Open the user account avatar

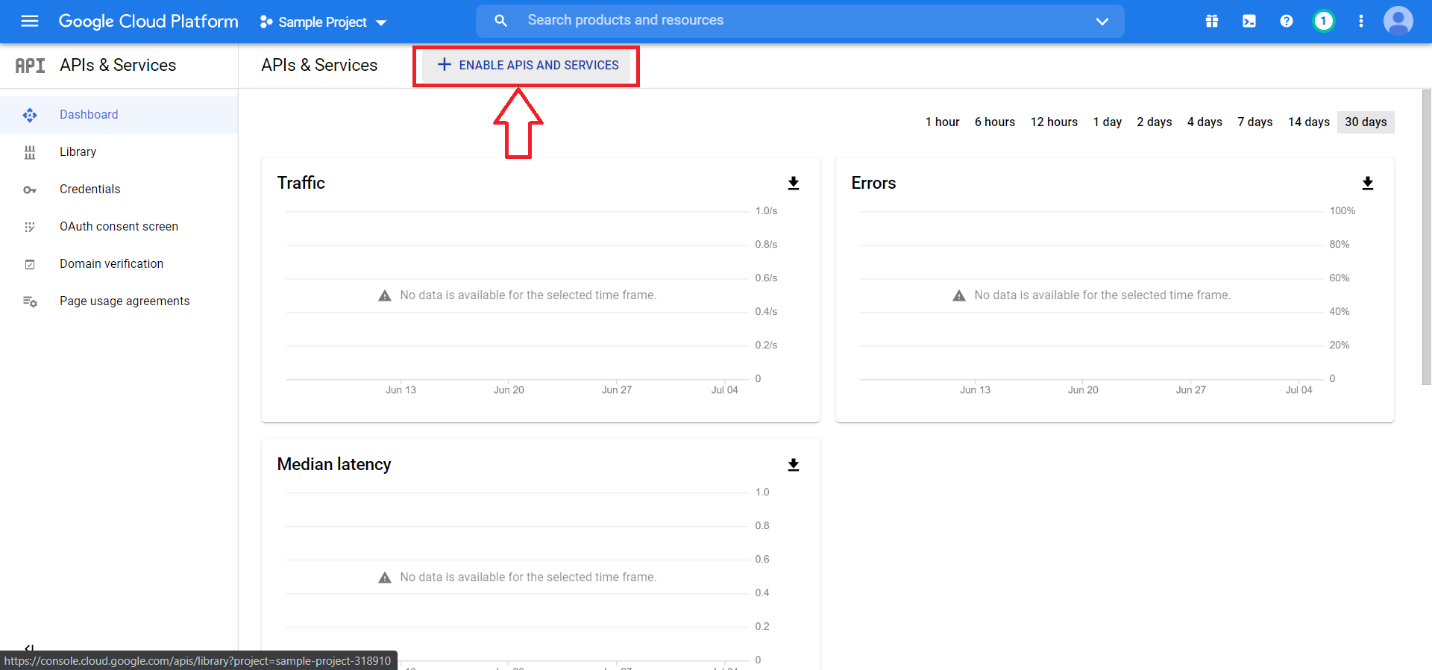[x=1398, y=21]
